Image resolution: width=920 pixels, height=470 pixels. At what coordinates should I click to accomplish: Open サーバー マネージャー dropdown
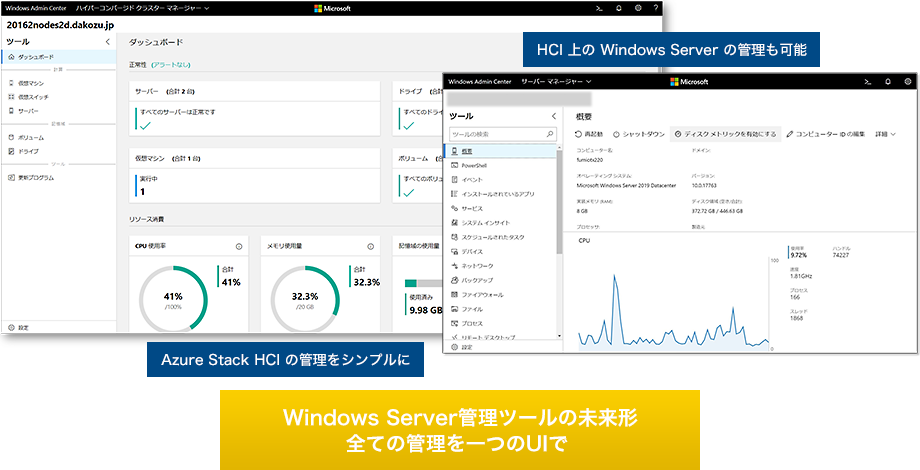[556, 82]
